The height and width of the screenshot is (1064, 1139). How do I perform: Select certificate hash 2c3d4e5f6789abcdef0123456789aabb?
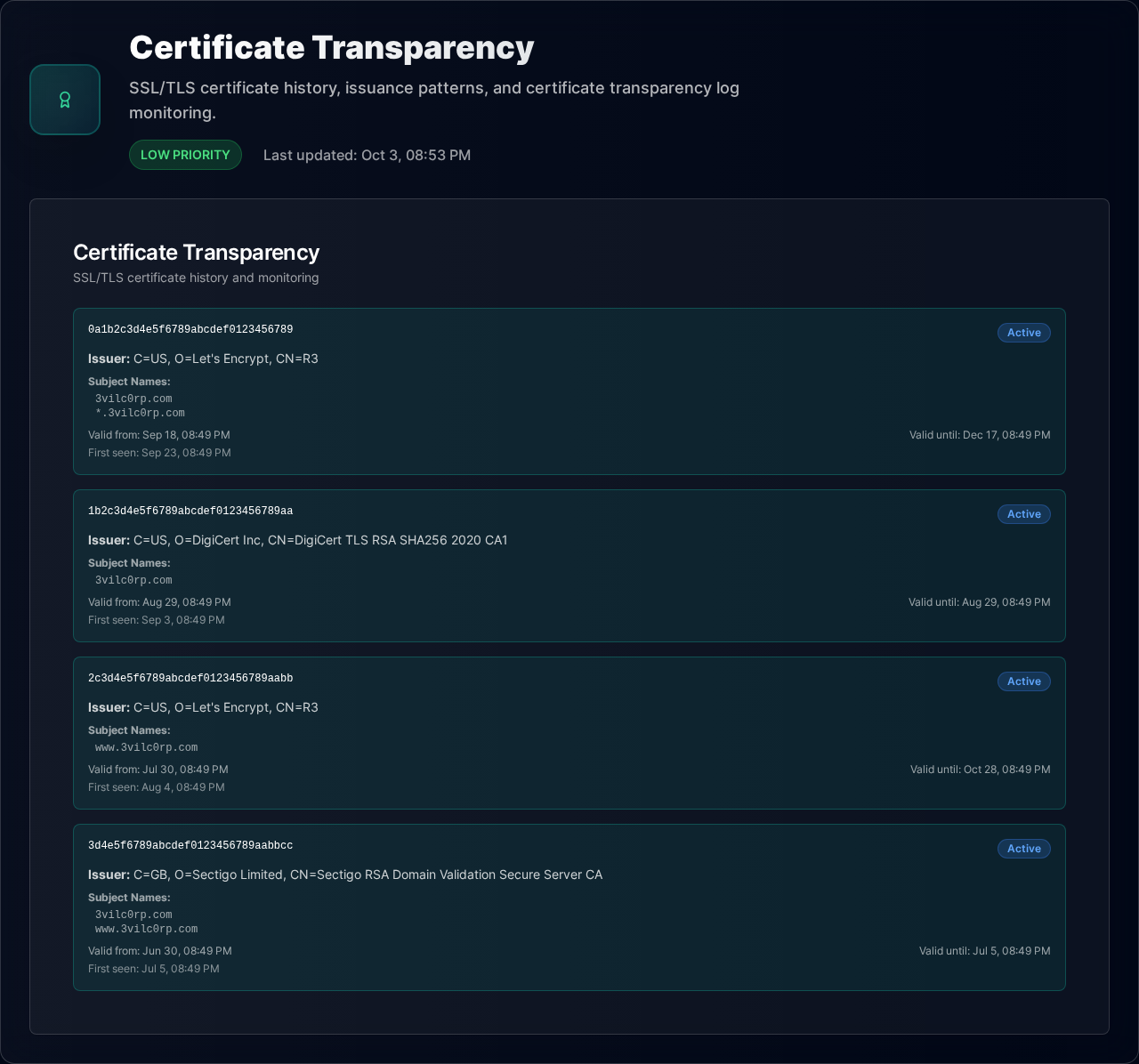(x=190, y=679)
